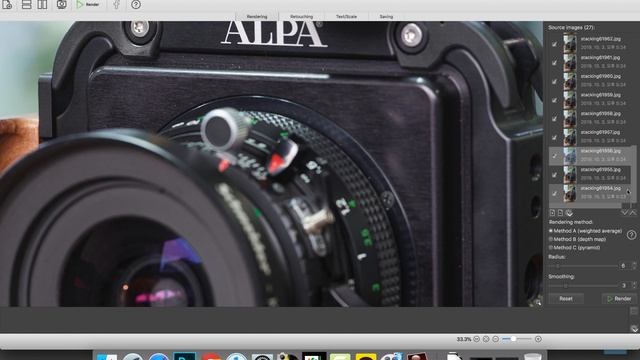640x360 pixels.
Task: Click the Facebook share icon
Action: (117, 4)
